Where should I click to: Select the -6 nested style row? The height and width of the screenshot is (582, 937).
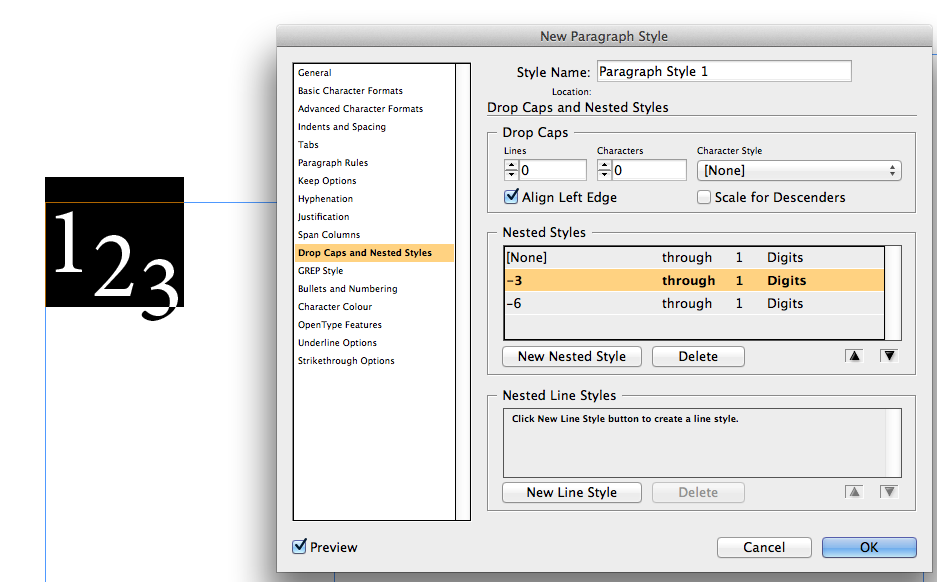click(694, 303)
